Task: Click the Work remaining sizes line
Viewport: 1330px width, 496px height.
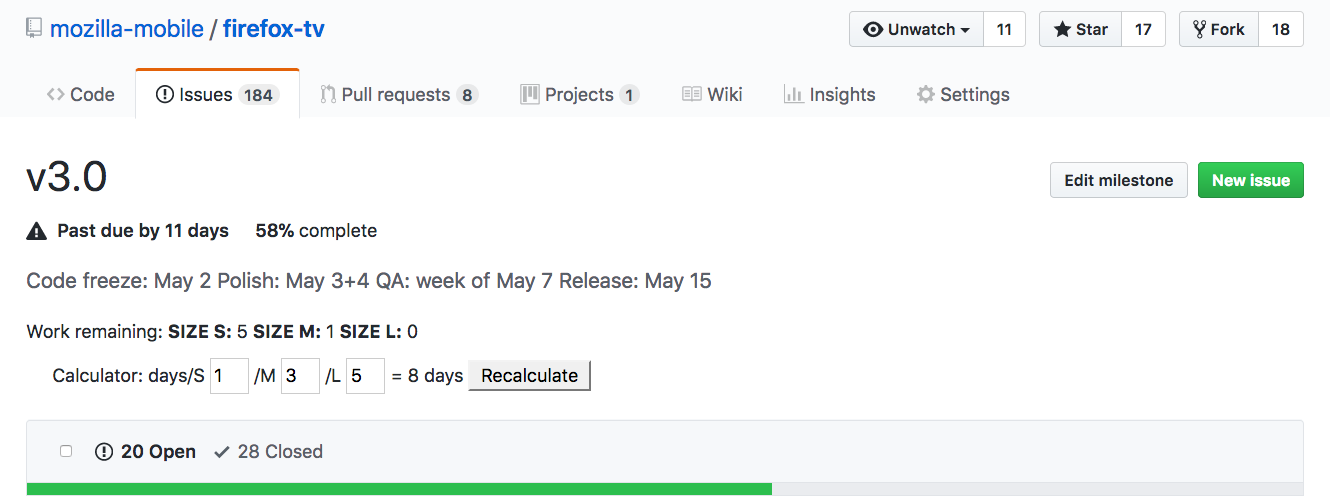Action: (222, 332)
